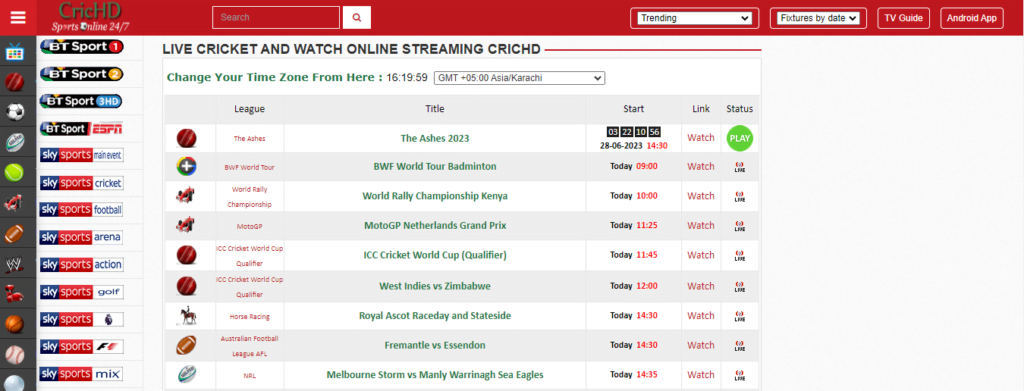Click the search magnifier button
Screen dimensions: 1024x391
[357, 18]
